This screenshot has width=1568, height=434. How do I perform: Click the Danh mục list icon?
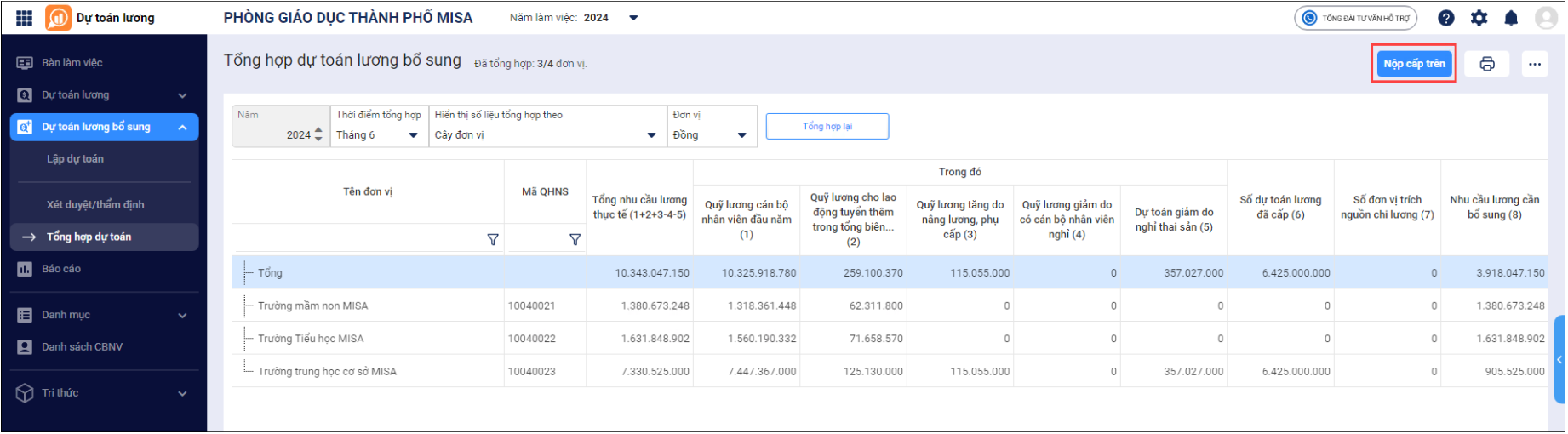pos(25,315)
